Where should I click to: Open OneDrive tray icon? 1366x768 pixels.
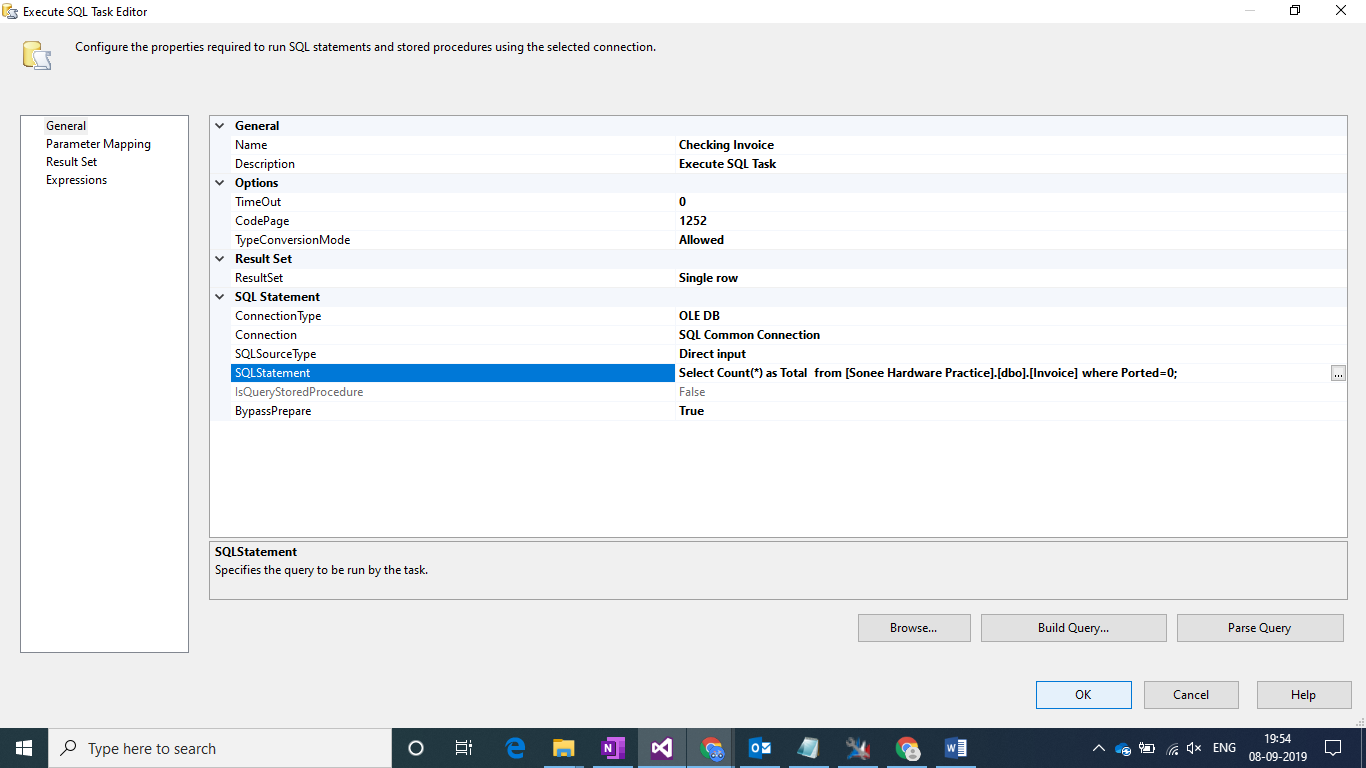click(1123, 748)
